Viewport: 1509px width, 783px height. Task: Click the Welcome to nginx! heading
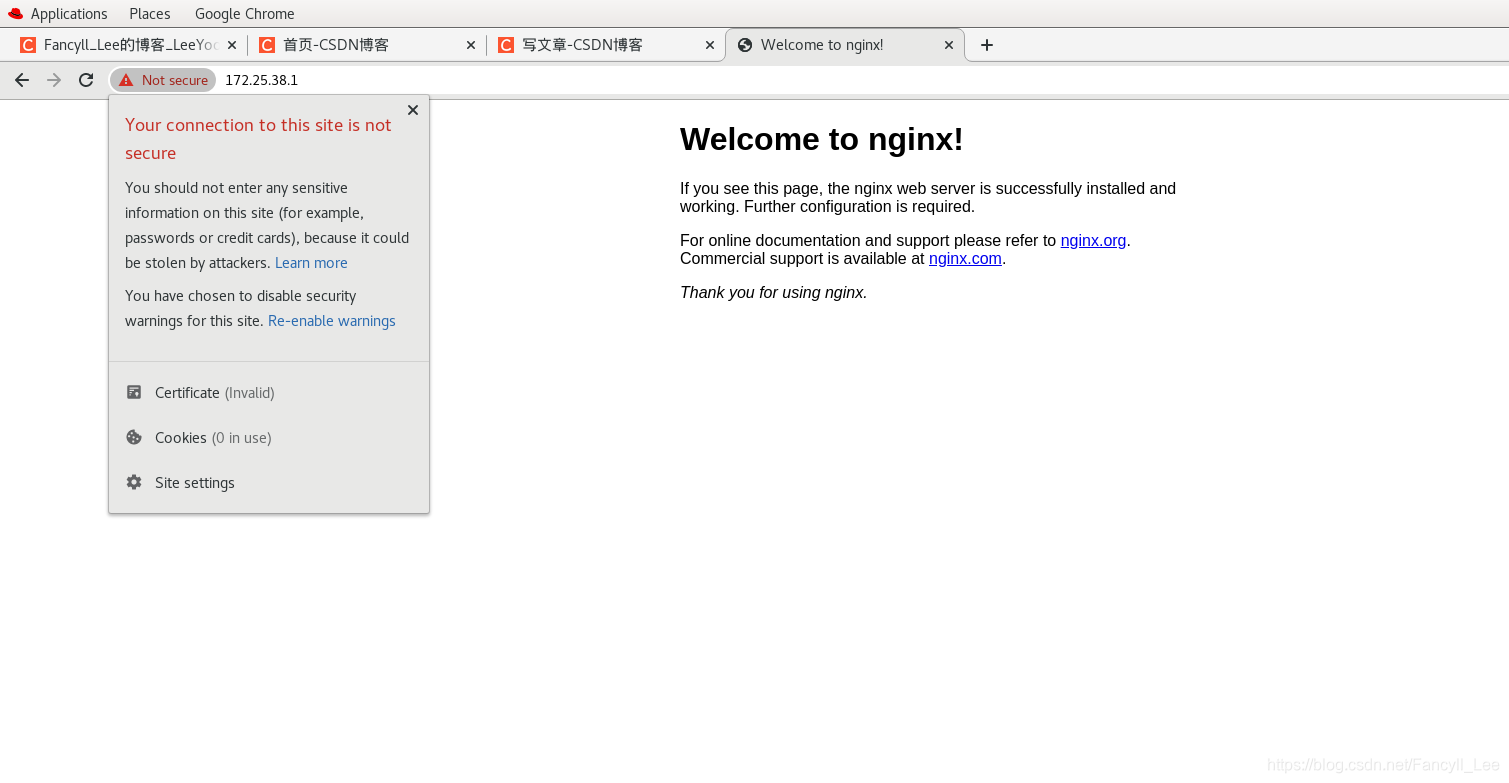coord(822,139)
